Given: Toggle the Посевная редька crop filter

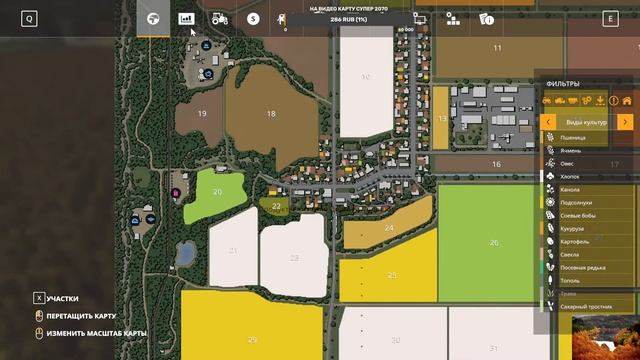Looking at the screenshot, I should point(587,268).
